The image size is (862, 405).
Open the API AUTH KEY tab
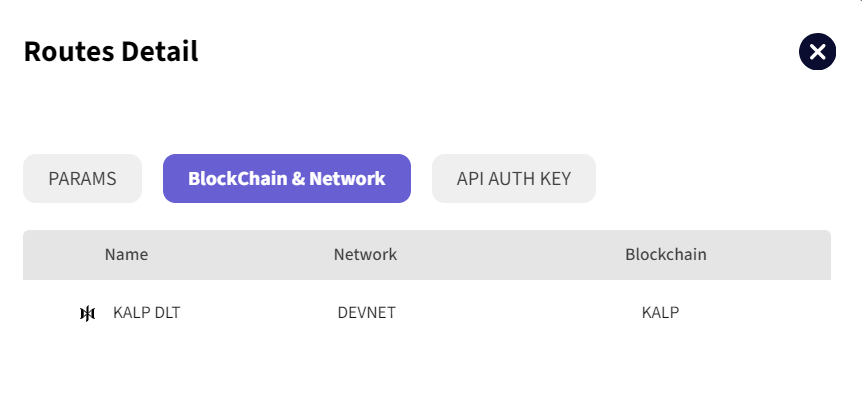pos(514,179)
